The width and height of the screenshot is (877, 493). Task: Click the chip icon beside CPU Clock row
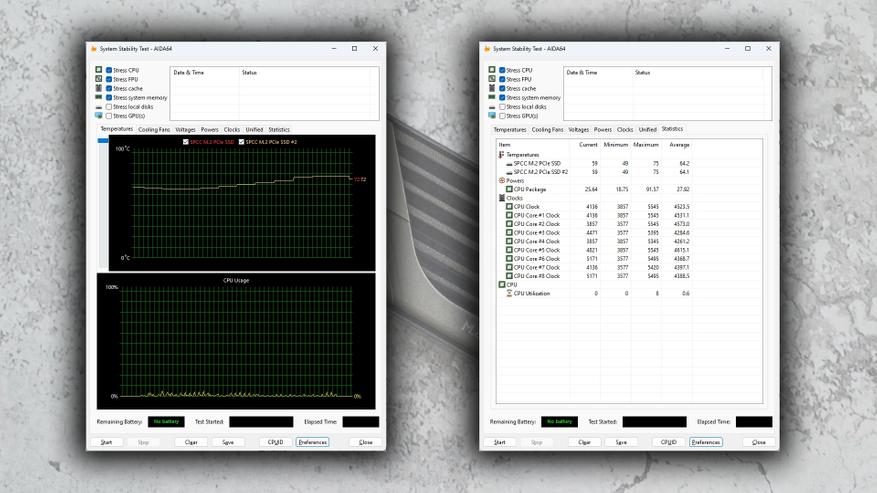click(509, 206)
